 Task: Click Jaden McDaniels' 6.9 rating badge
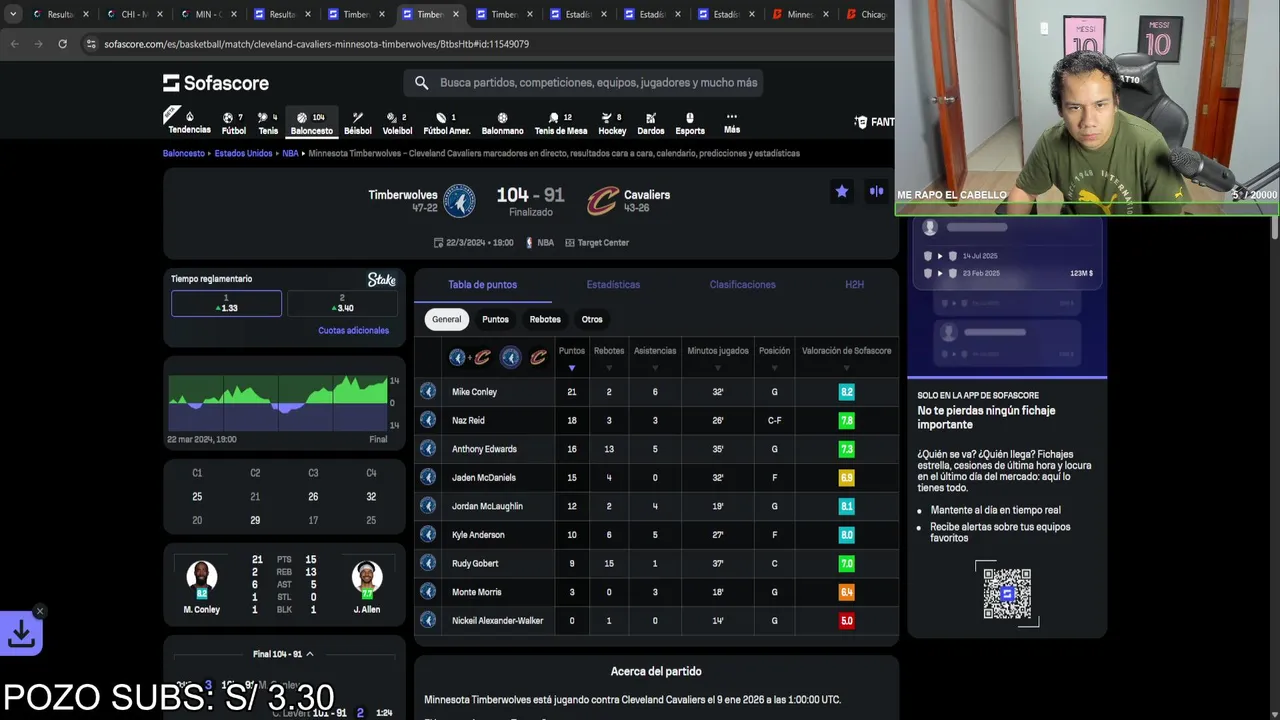pos(846,478)
